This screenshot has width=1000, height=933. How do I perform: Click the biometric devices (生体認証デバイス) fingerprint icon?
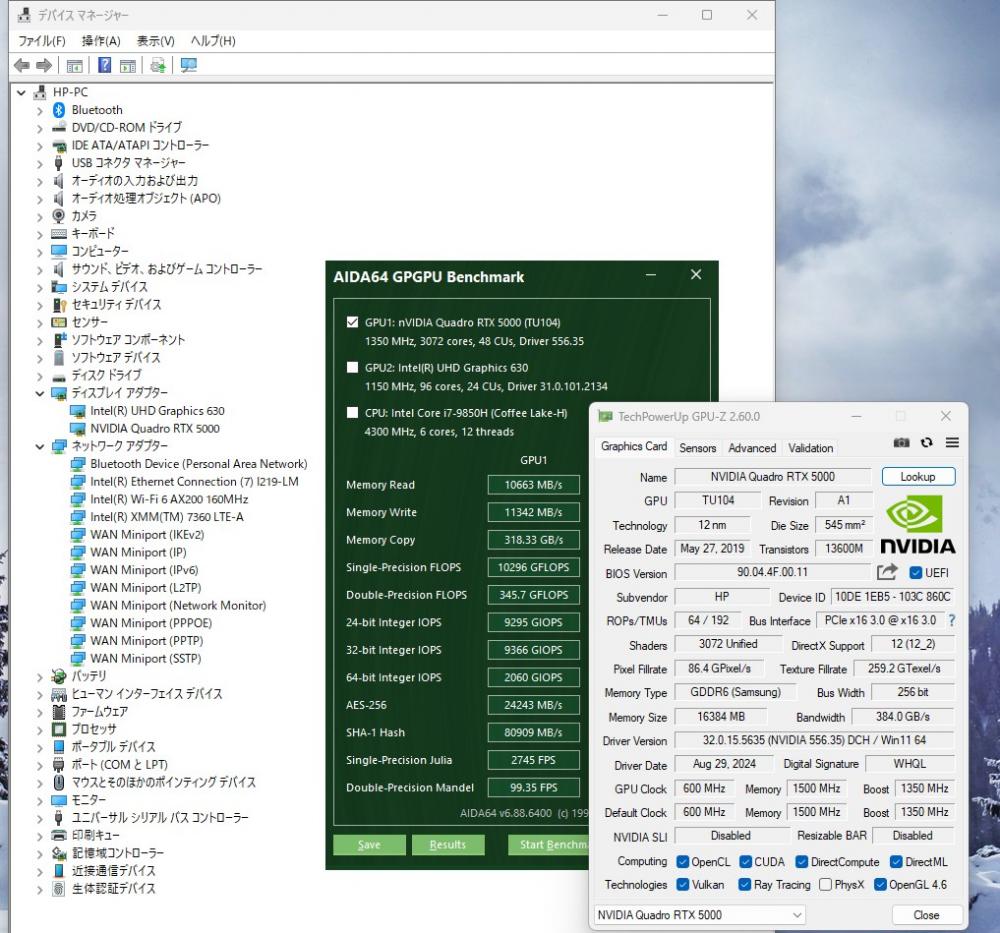point(59,888)
